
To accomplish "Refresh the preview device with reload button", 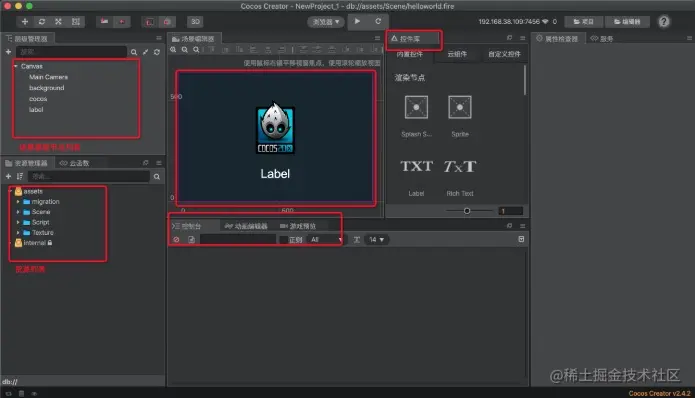I will 378,21.
